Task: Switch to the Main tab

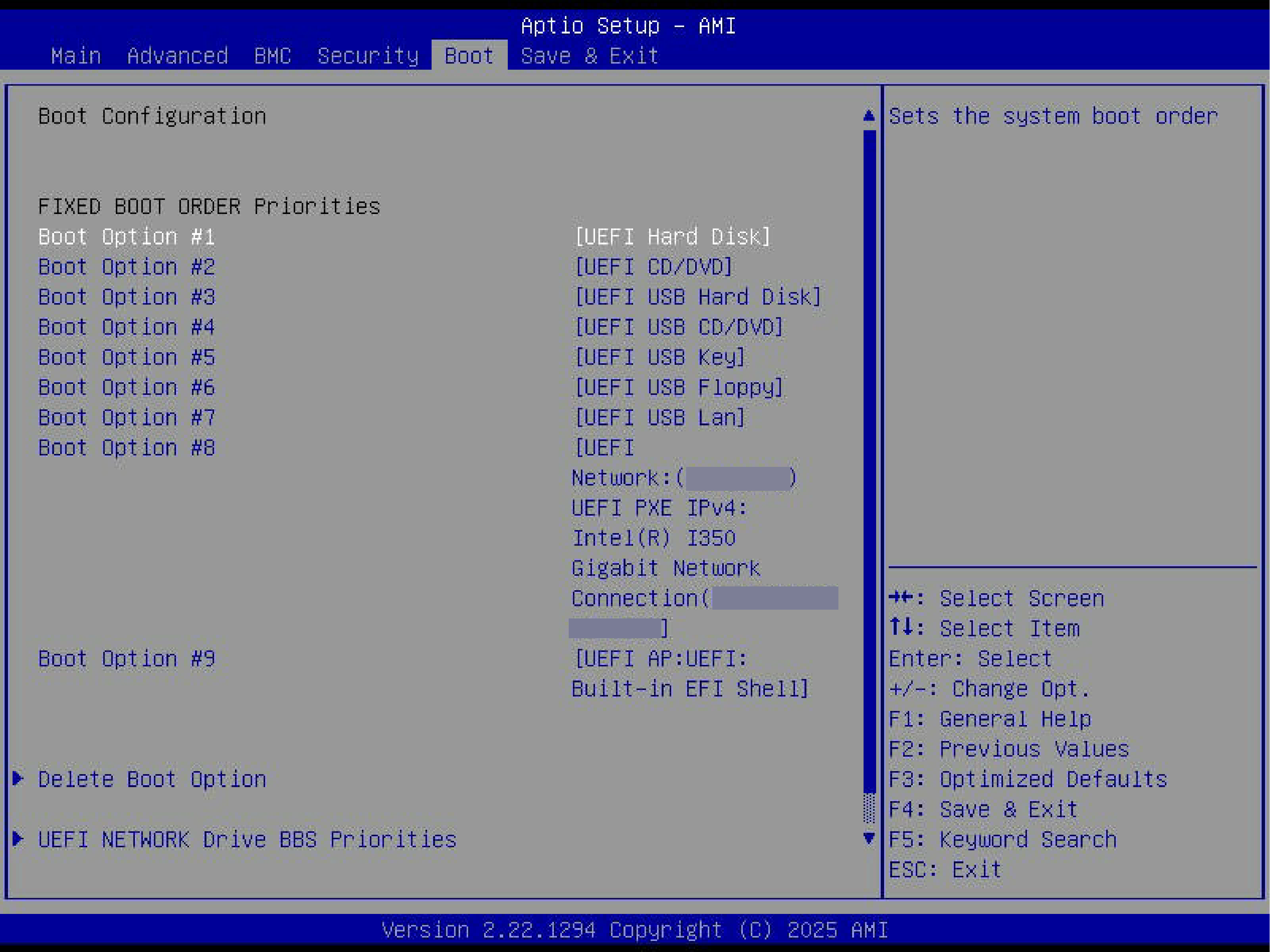Action: (76, 56)
